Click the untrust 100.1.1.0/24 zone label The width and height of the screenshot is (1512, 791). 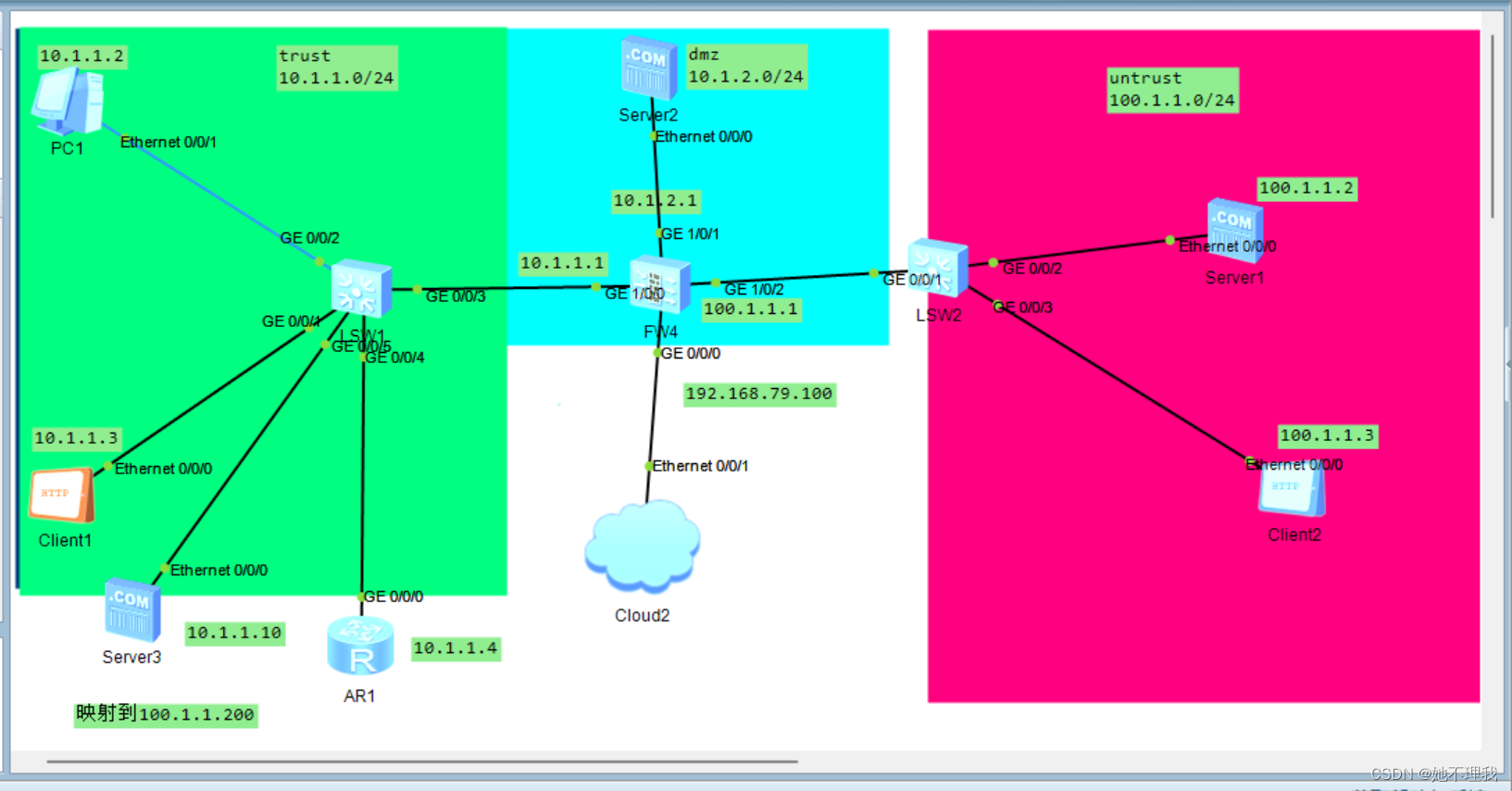pos(1172,90)
